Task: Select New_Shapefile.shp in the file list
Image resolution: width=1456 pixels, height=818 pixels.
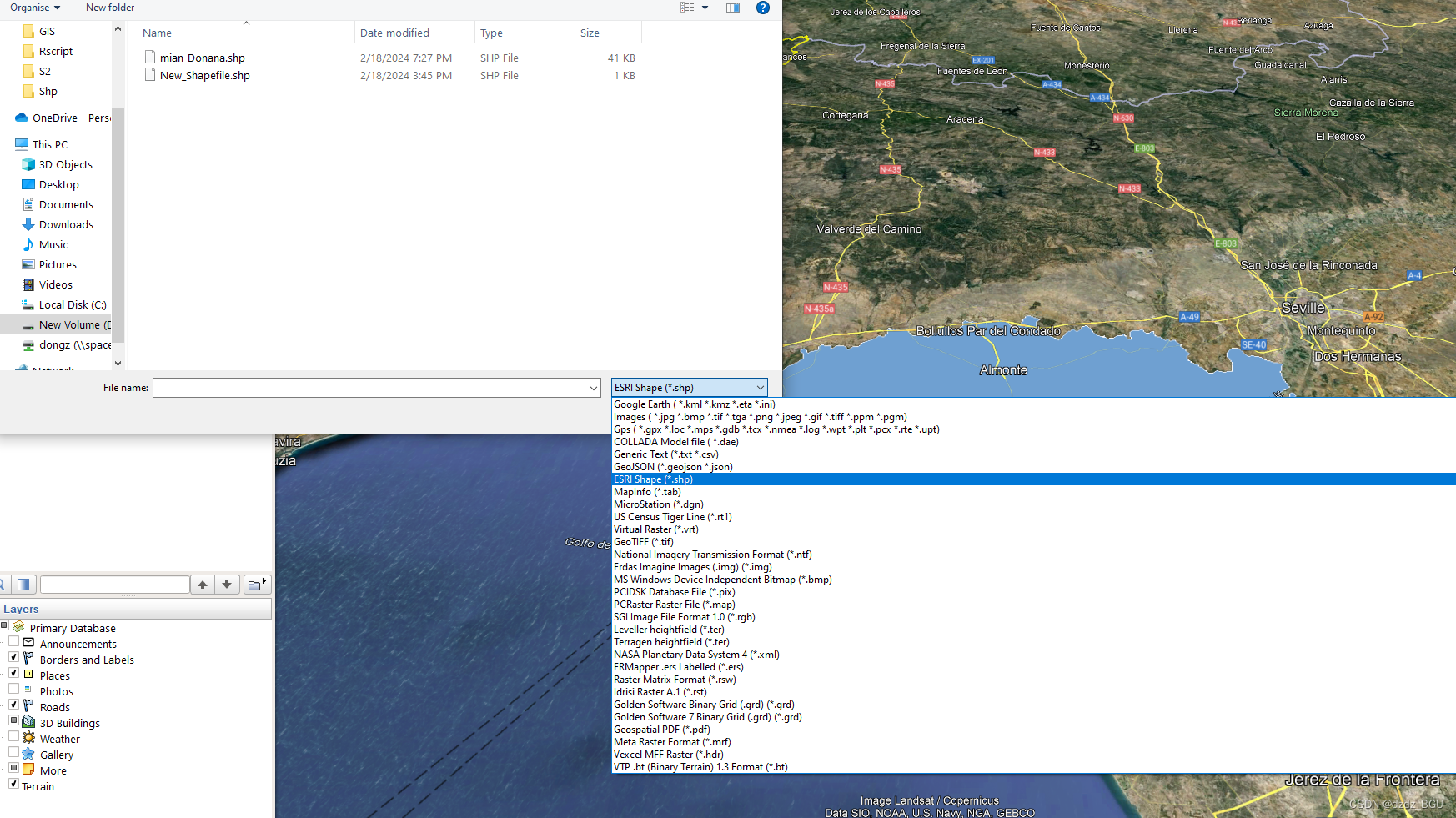Action: click(205, 75)
